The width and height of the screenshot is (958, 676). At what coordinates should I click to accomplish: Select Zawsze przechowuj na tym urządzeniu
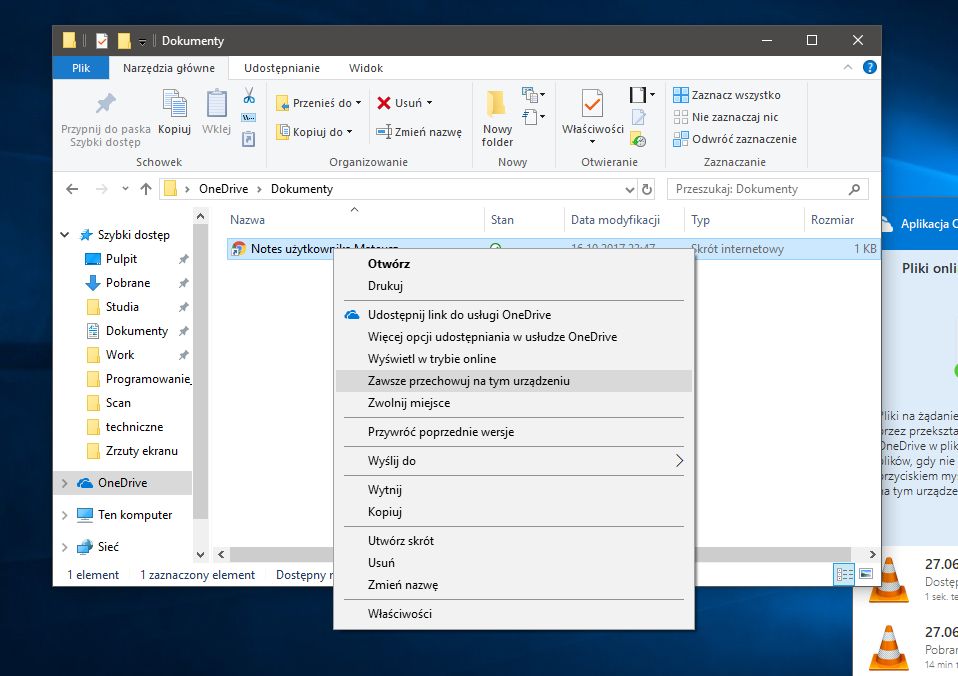pos(468,381)
